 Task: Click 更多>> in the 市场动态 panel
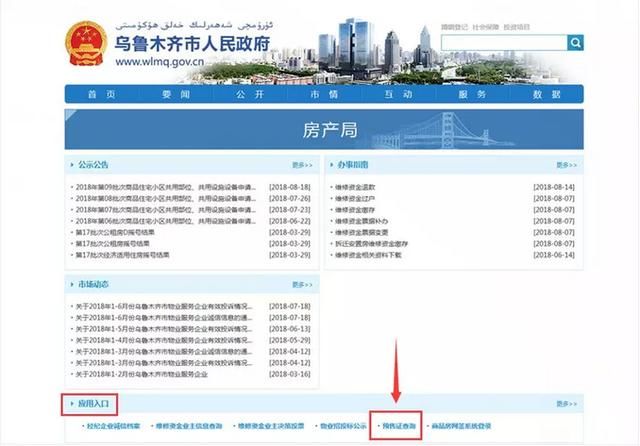click(x=302, y=284)
